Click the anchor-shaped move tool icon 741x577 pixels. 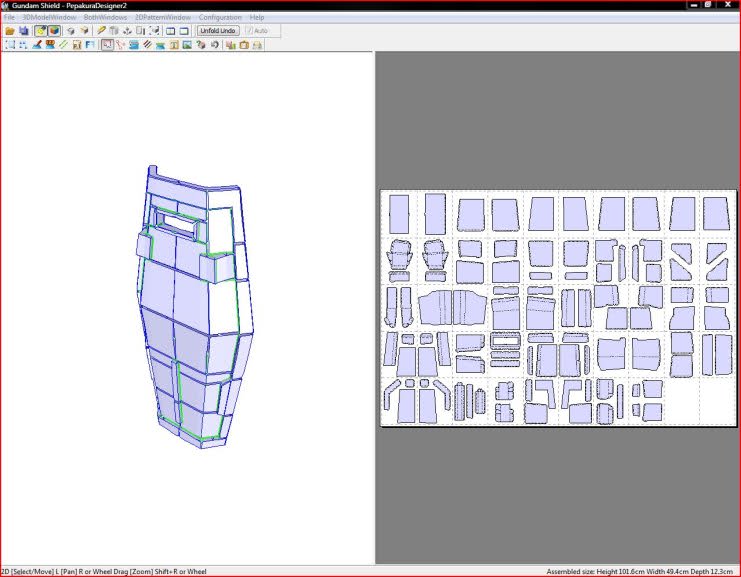click(x=127, y=31)
